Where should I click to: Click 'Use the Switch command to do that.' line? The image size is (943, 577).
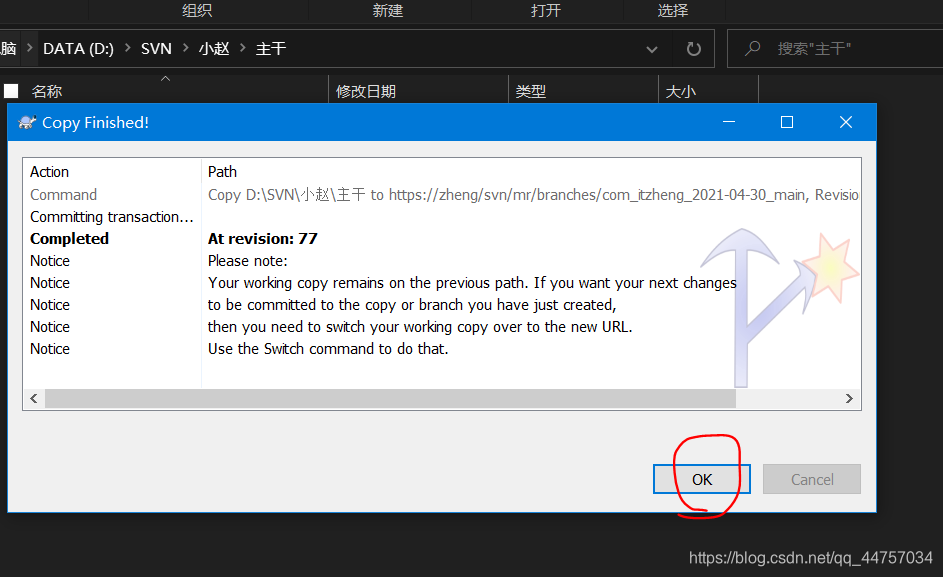coord(328,349)
